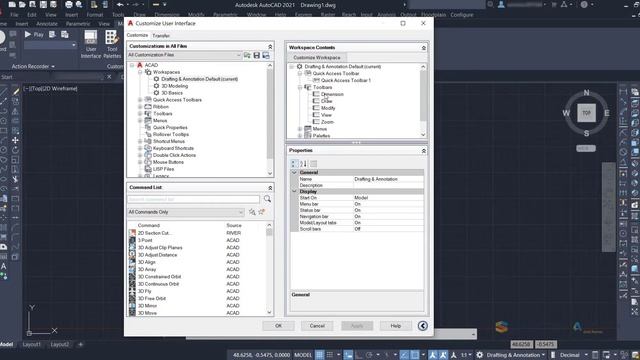
Task: Open the File menu in AutoCAD
Action: pyautogui.click(x=14, y=14)
